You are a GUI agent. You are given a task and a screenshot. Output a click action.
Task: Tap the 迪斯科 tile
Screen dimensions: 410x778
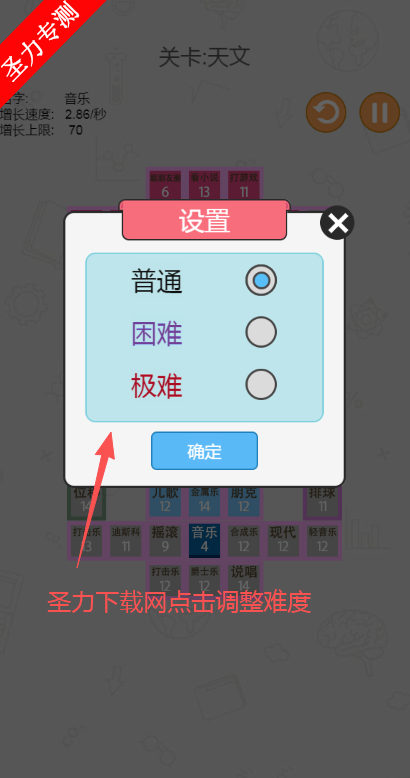tap(126, 540)
